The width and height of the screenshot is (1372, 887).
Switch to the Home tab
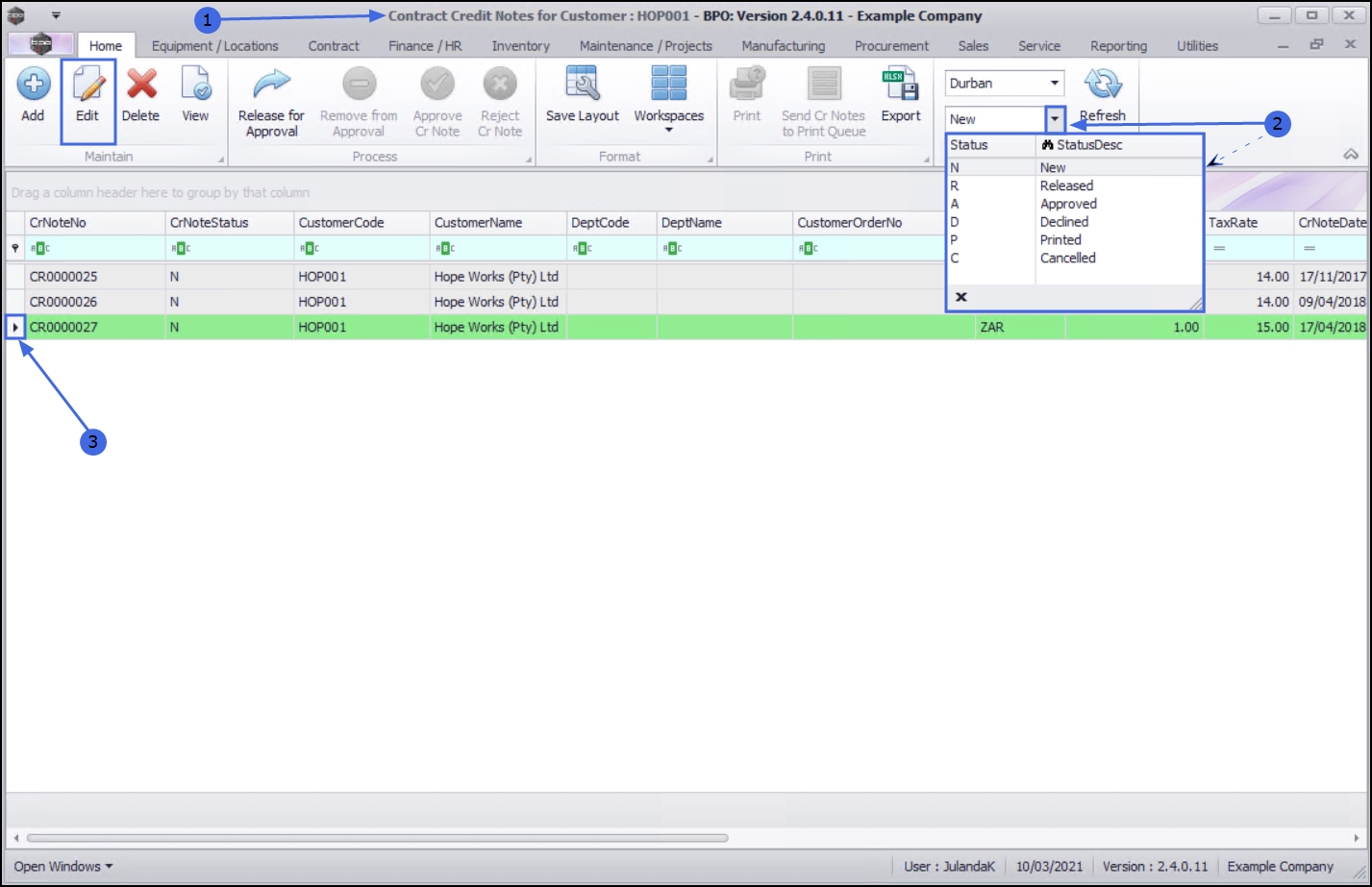click(106, 45)
